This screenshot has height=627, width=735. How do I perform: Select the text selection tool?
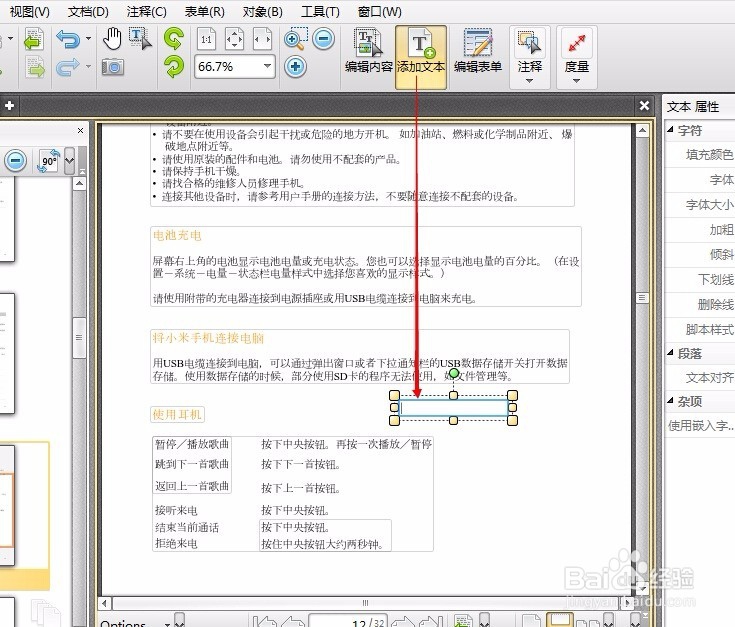tap(140, 38)
